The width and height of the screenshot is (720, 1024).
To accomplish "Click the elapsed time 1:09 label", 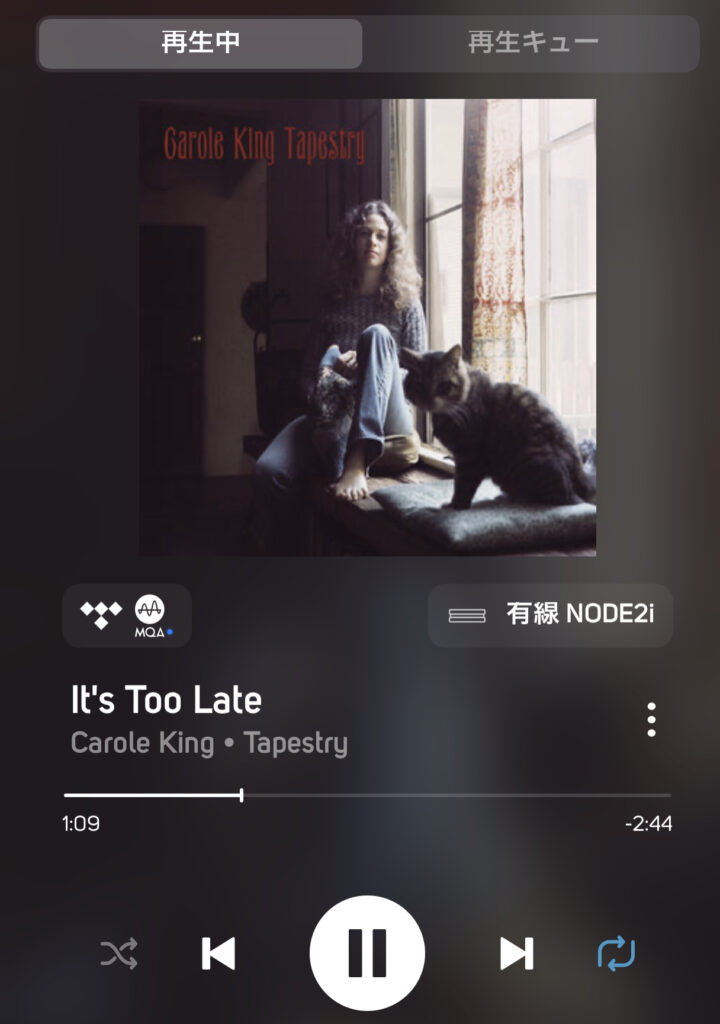I will pos(81,824).
